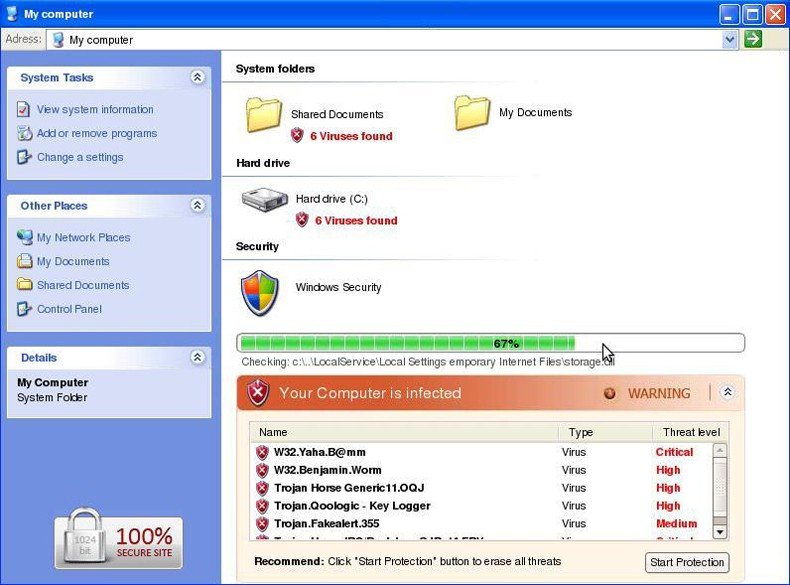Screen dimensions: 790x585
Task: Select the Hard drive (C:) icon
Action: click(x=265, y=200)
